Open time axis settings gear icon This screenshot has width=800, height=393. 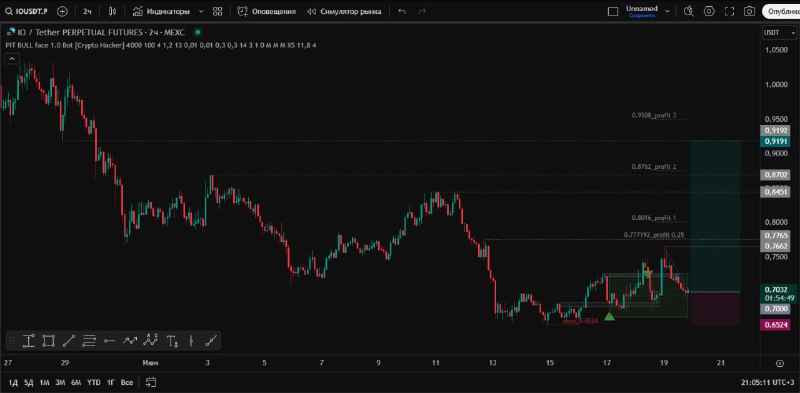coord(780,363)
